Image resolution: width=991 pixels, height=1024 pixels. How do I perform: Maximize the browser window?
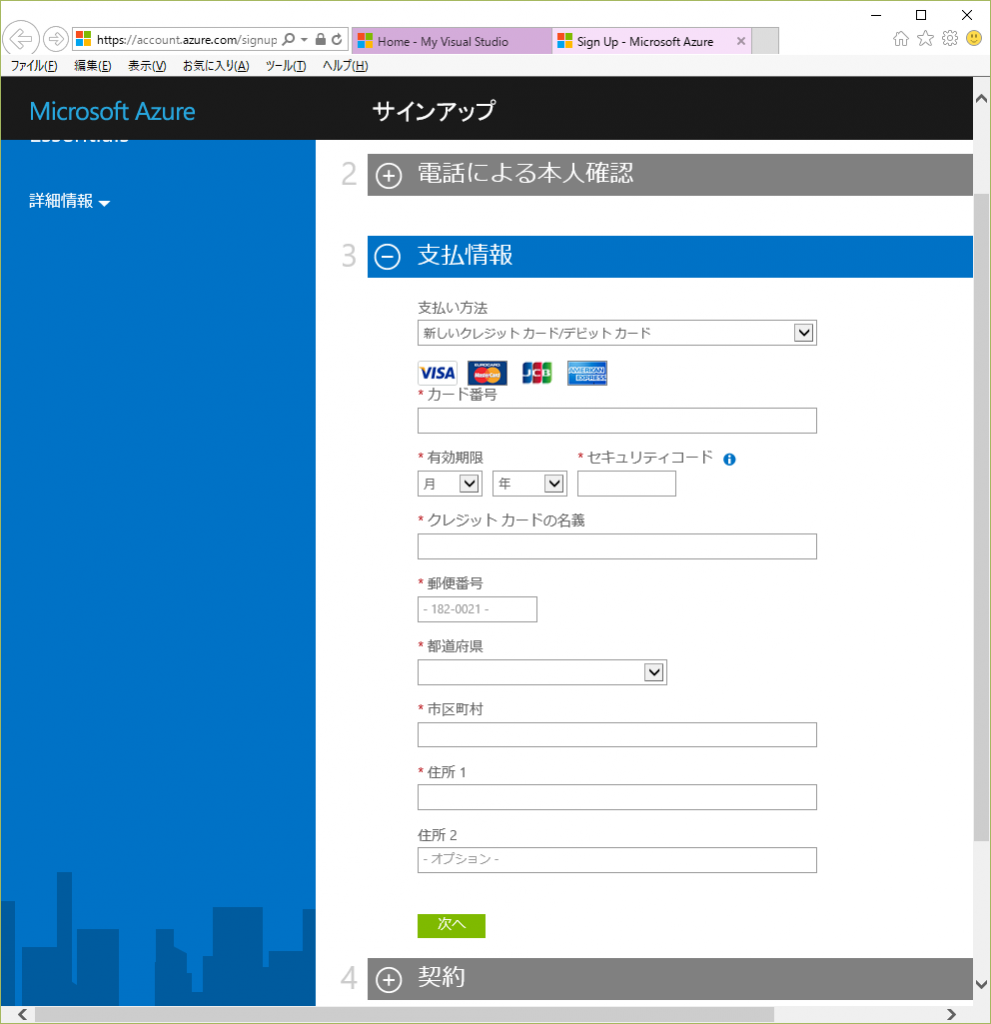click(x=921, y=15)
